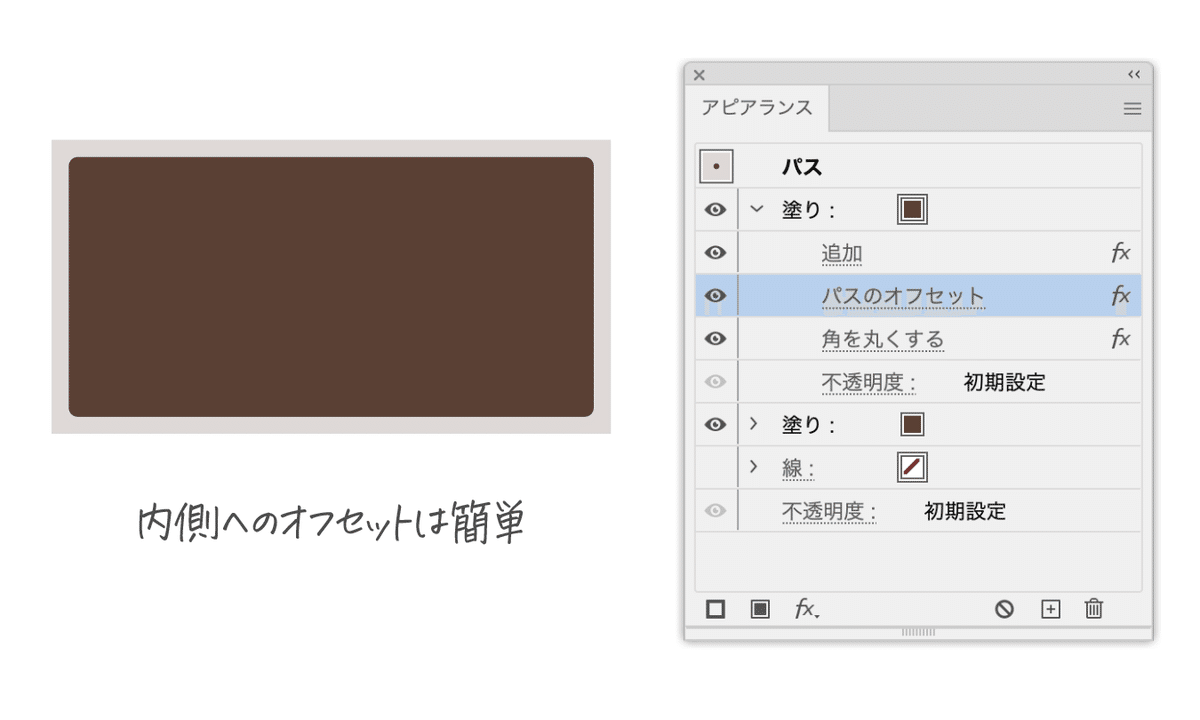Click Add New Fill icon at panel bottom
Screen dimensions: 1200x720
point(760,609)
